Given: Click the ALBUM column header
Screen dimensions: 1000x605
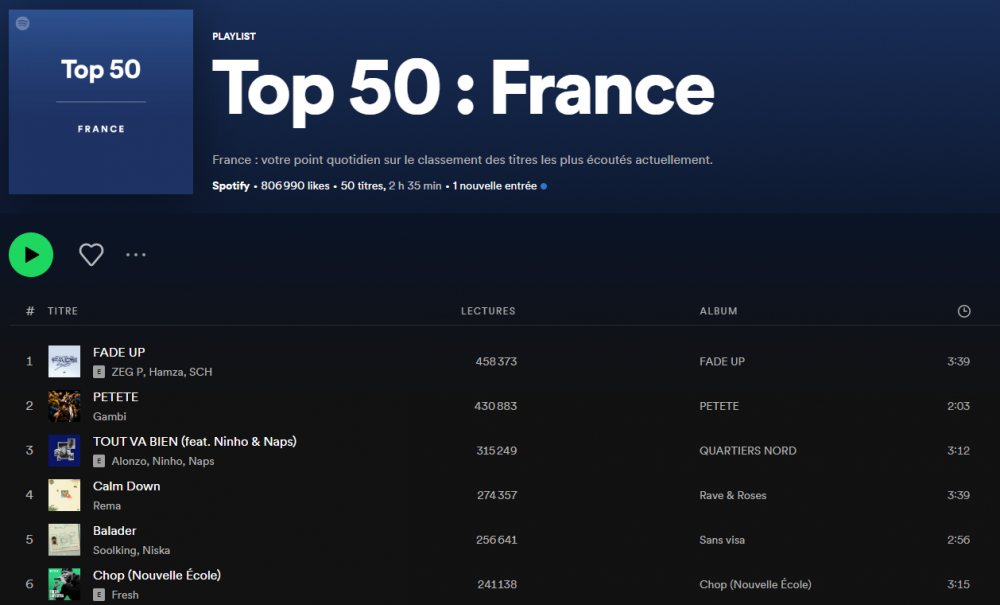Looking at the screenshot, I should pyautogui.click(x=718, y=311).
